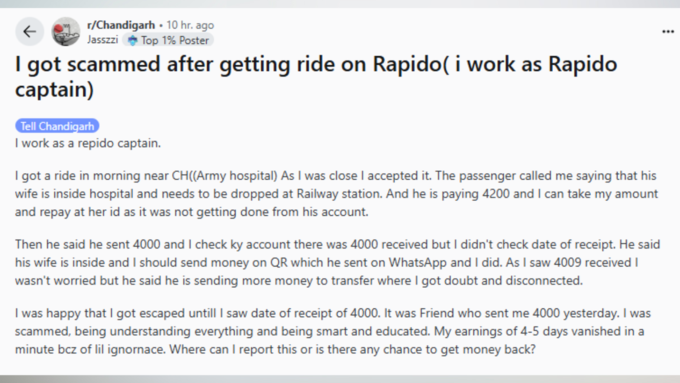Image resolution: width=680 pixels, height=383 pixels.
Task: View the Jasszzi user profile
Action: tap(102, 40)
